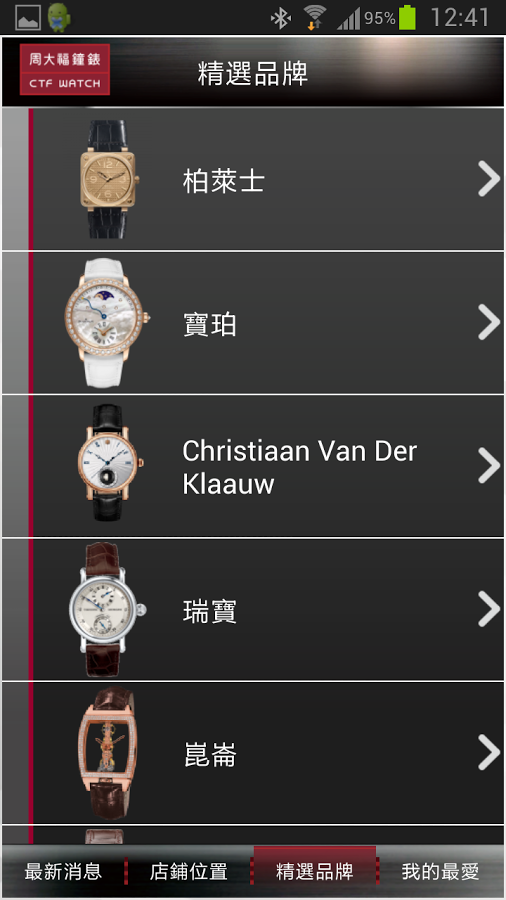Viewport: 506px width, 900px height.
Task: Open the Christiaan Van Der Klaauw brand name
Action: coord(299,467)
